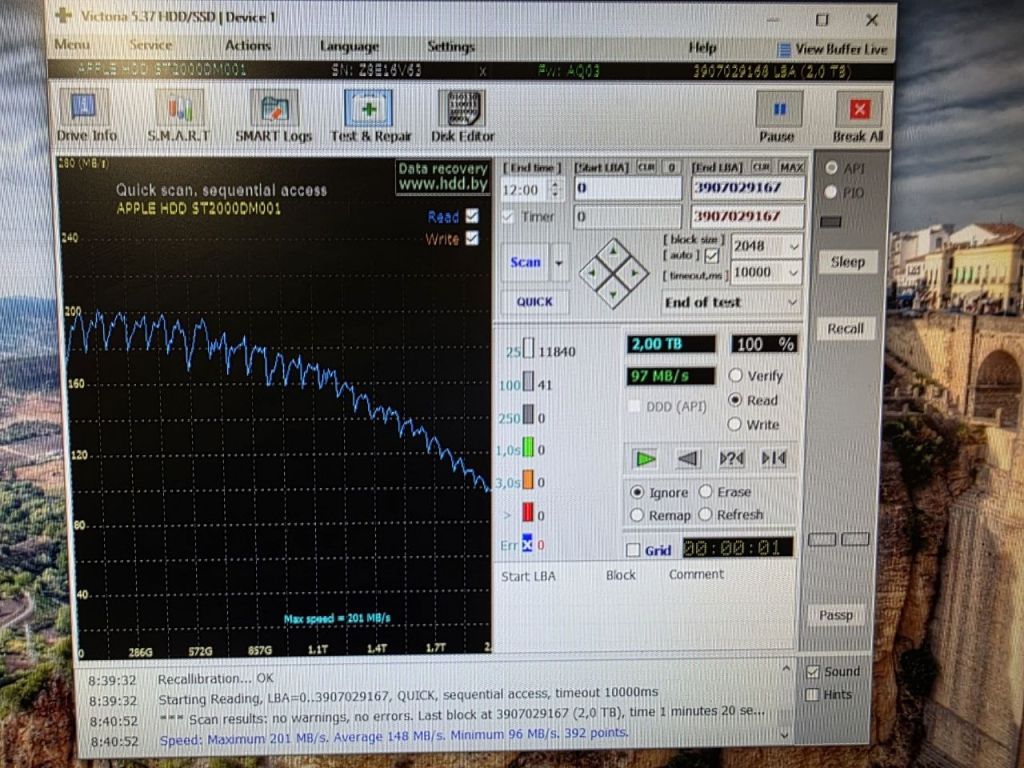
Task: Open the Scan button dropdown arrow
Action: pyautogui.click(x=559, y=263)
